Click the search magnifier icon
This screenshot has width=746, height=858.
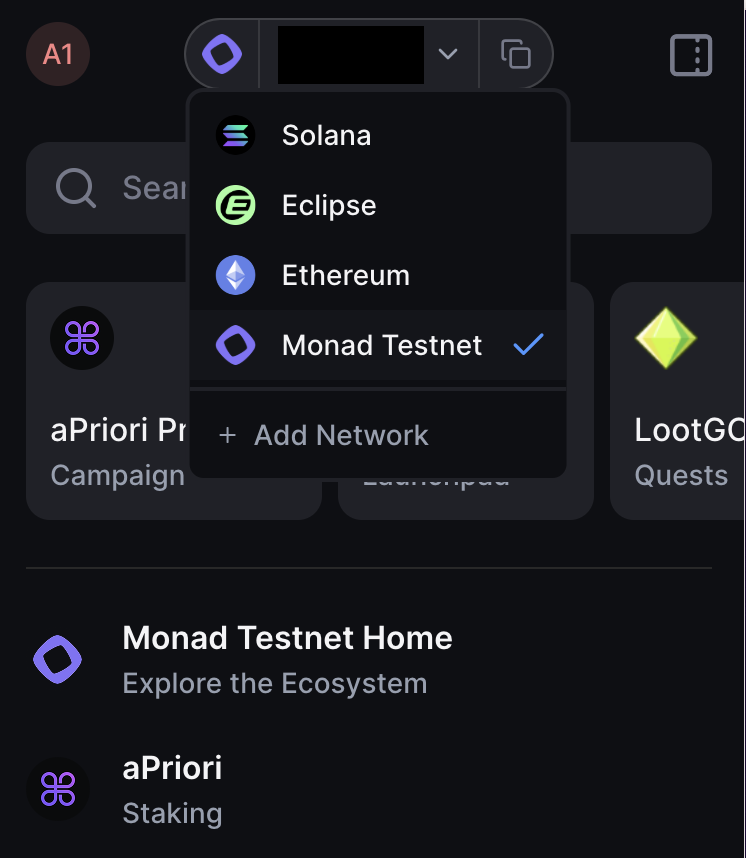coord(76,188)
